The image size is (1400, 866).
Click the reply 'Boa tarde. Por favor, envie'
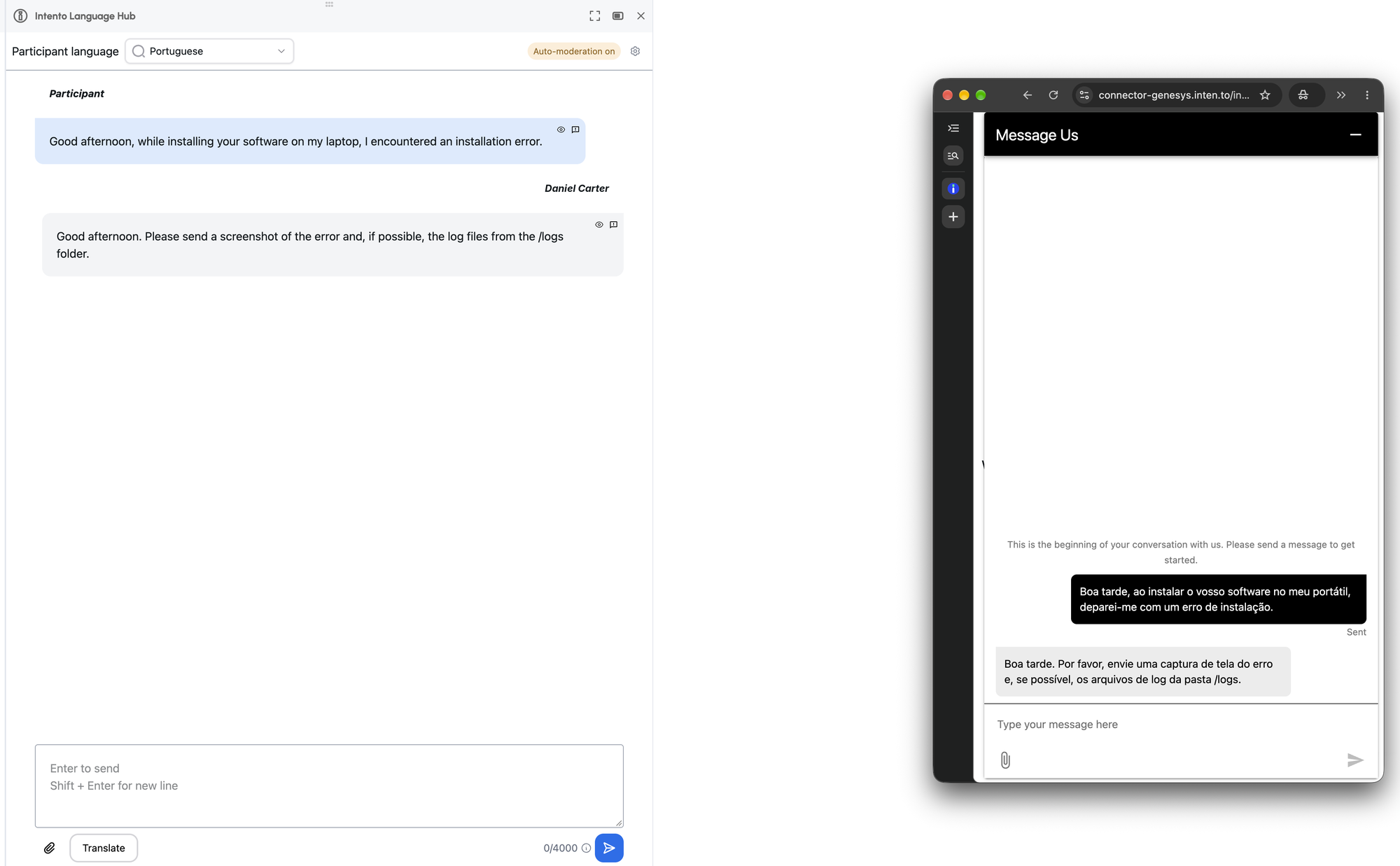tap(1143, 671)
